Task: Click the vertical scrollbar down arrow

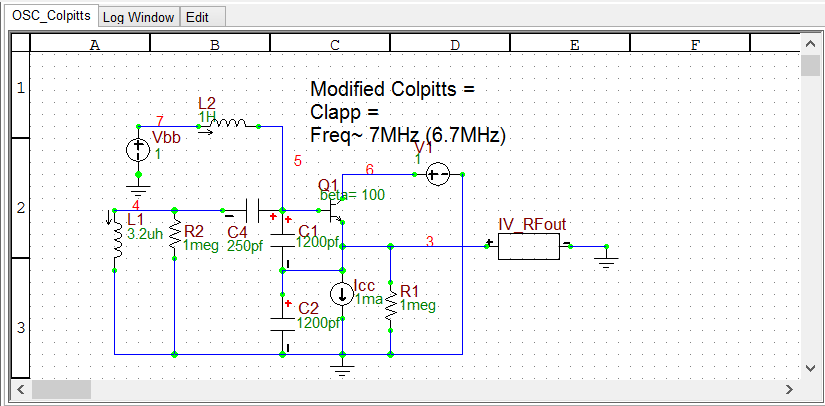Action: (x=810, y=368)
